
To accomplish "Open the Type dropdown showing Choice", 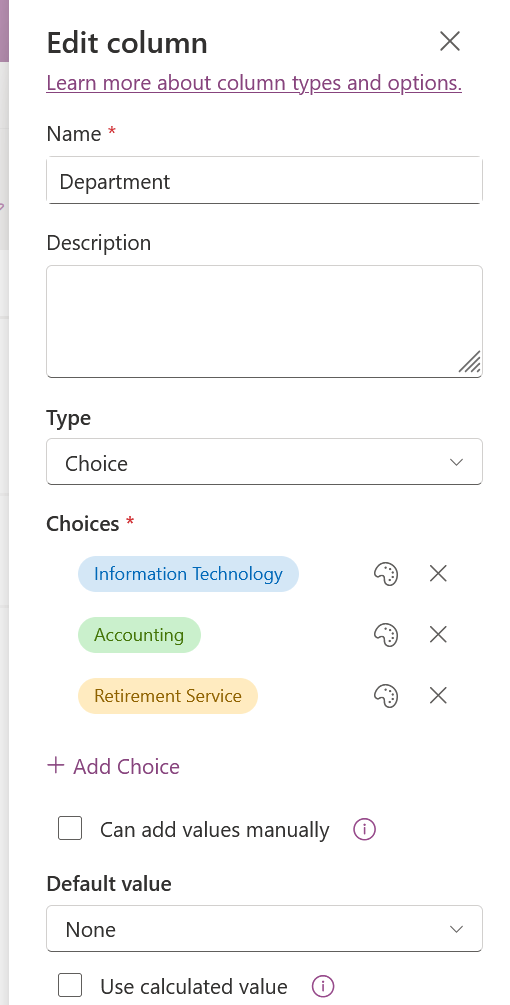I will click(264, 461).
